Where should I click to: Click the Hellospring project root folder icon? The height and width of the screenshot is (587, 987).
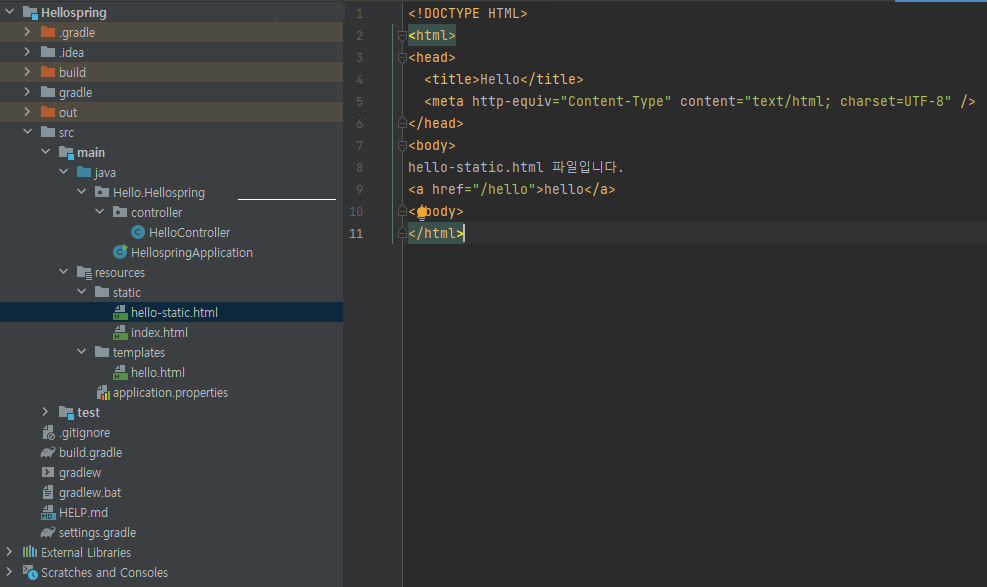coord(30,13)
